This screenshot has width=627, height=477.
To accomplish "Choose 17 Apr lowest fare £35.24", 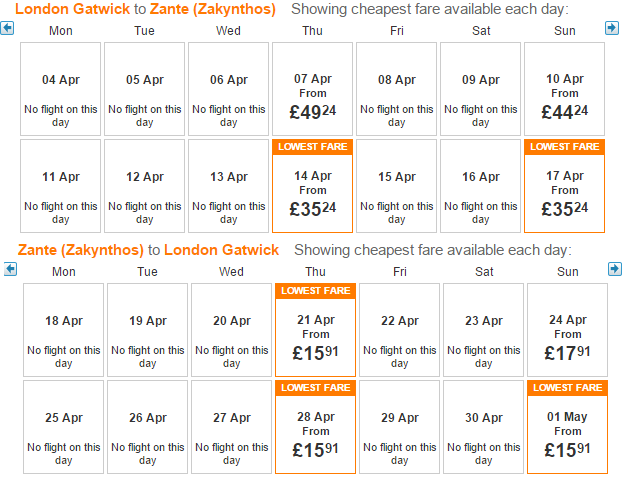I will click(x=564, y=186).
